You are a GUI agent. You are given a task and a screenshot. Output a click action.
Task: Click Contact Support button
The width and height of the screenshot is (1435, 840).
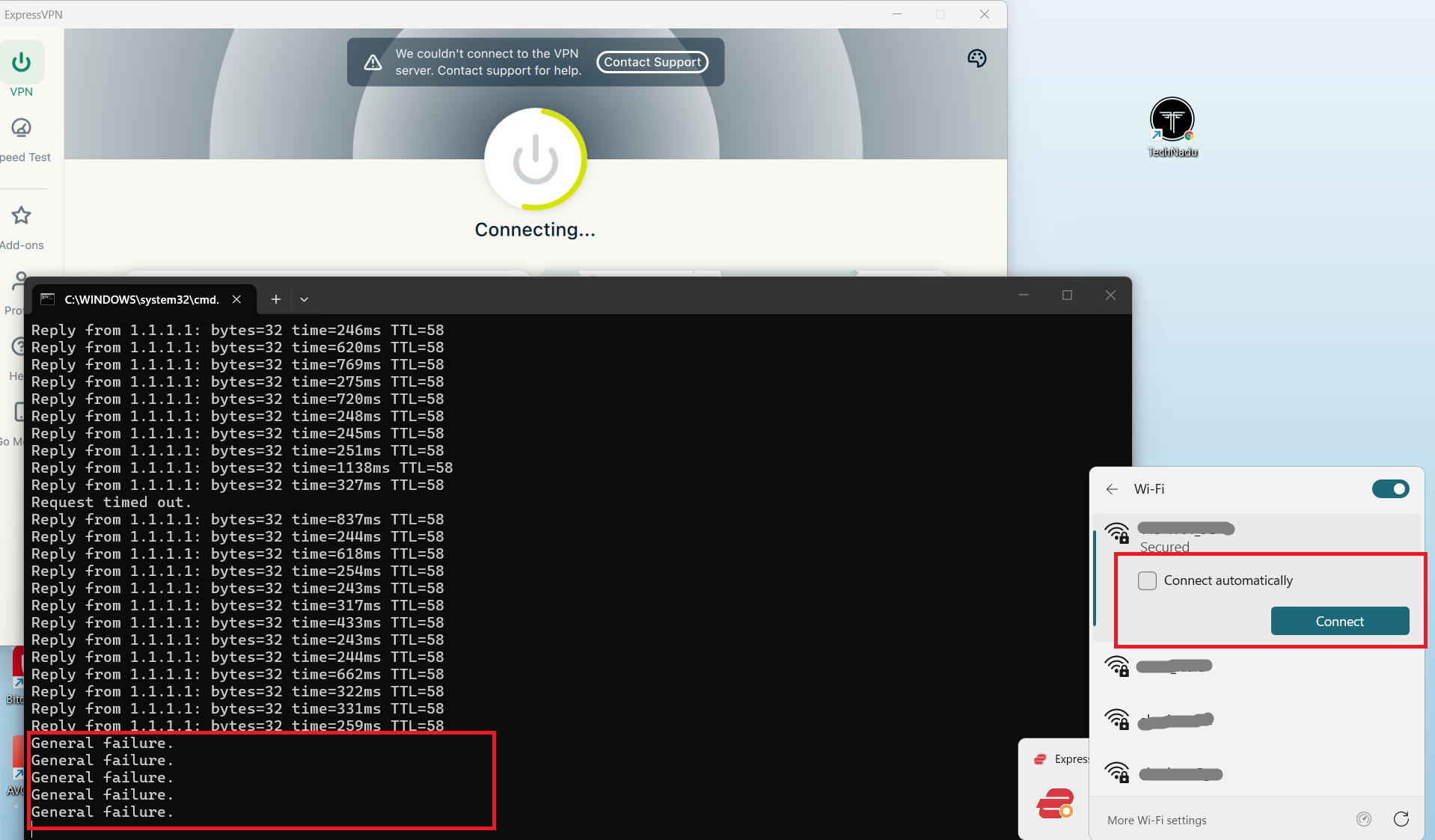(x=652, y=62)
